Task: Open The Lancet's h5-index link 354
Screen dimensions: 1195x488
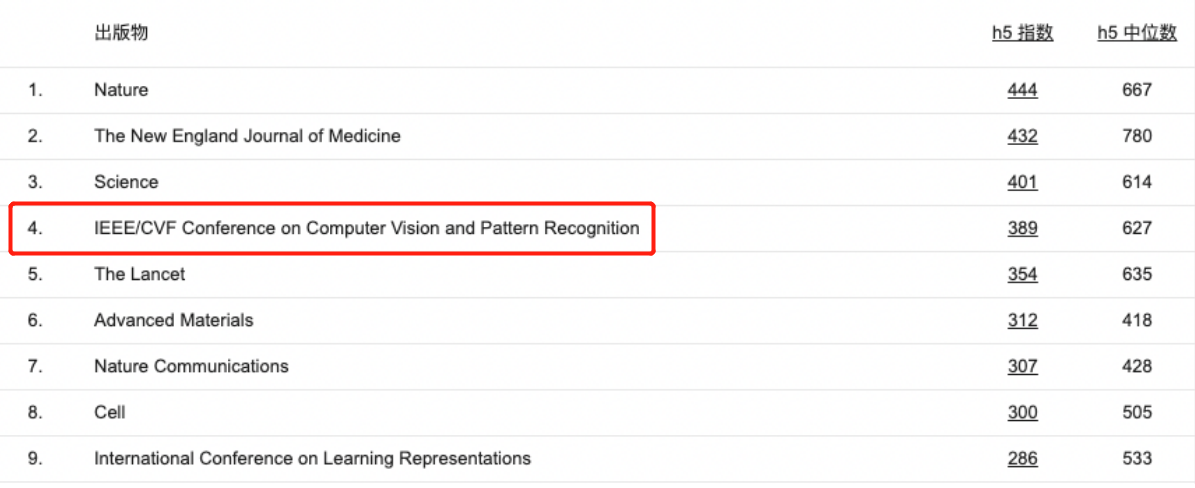Action: pos(1022,274)
